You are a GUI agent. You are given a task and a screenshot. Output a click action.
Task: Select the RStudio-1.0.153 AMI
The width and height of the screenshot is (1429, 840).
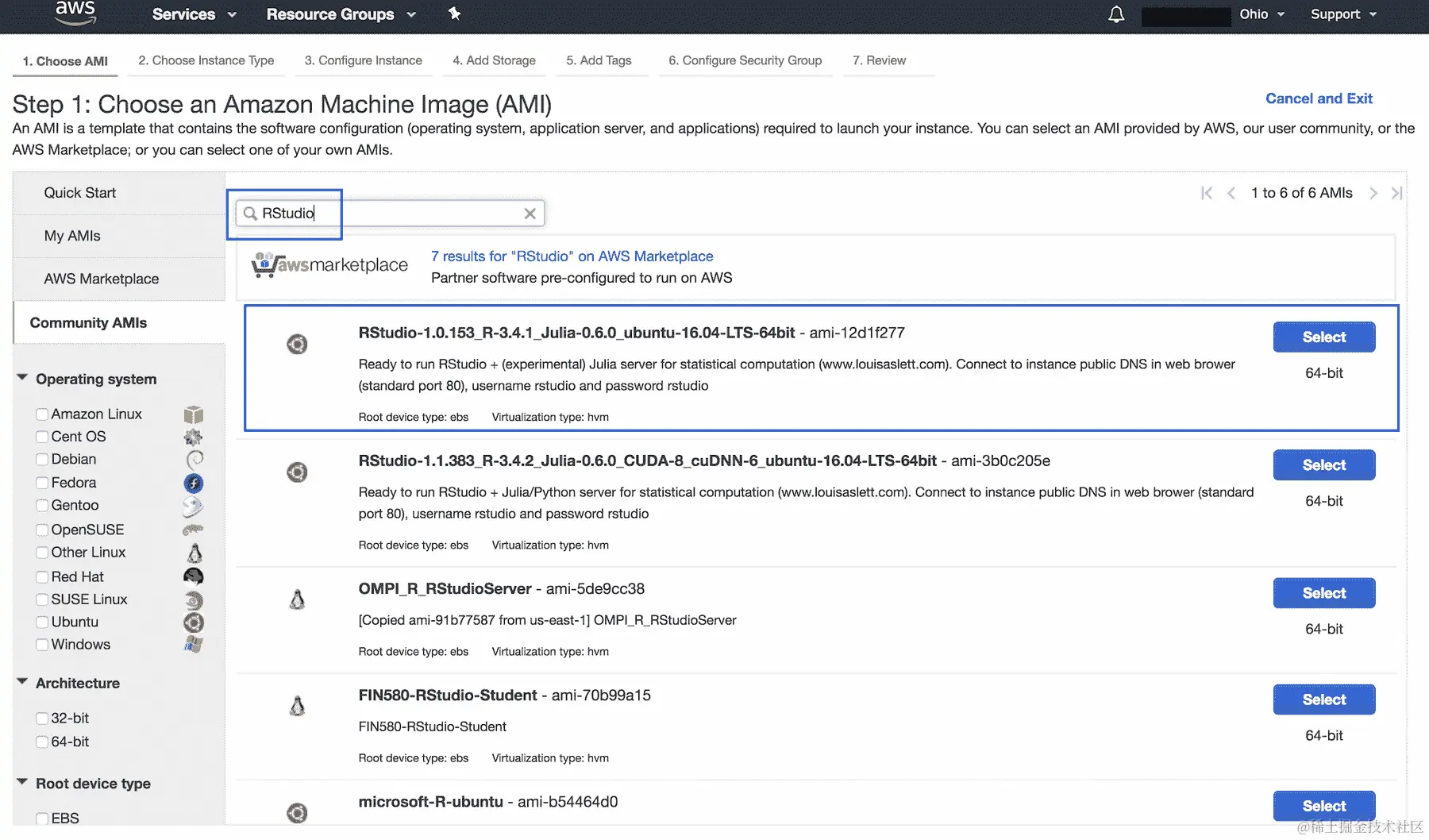click(1324, 337)
